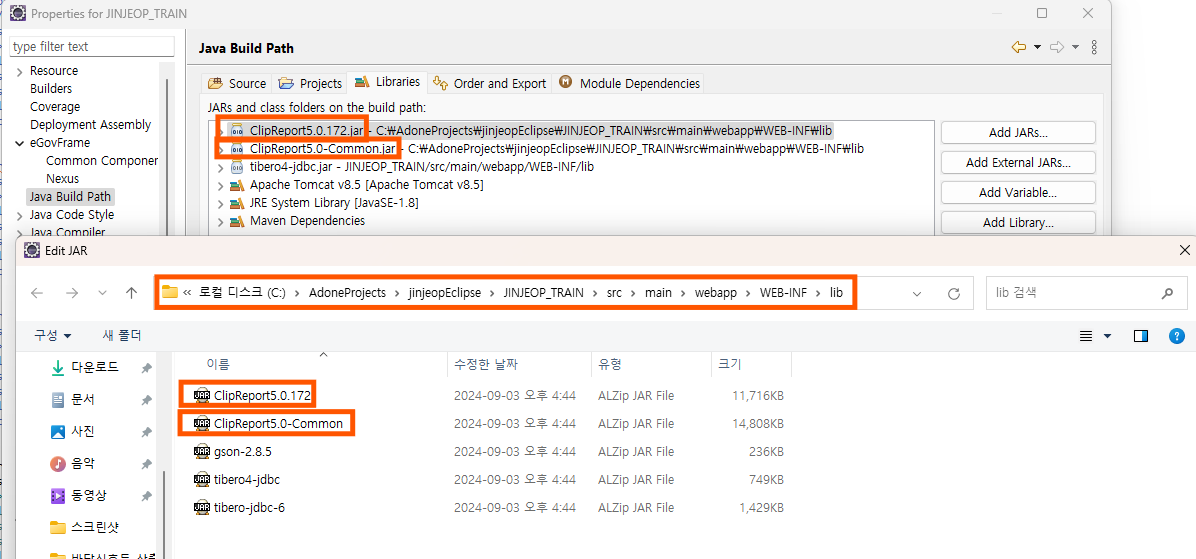Toggle the preview pane icon
Viewport: 1196px width, 559px height.
(1141, 336)
